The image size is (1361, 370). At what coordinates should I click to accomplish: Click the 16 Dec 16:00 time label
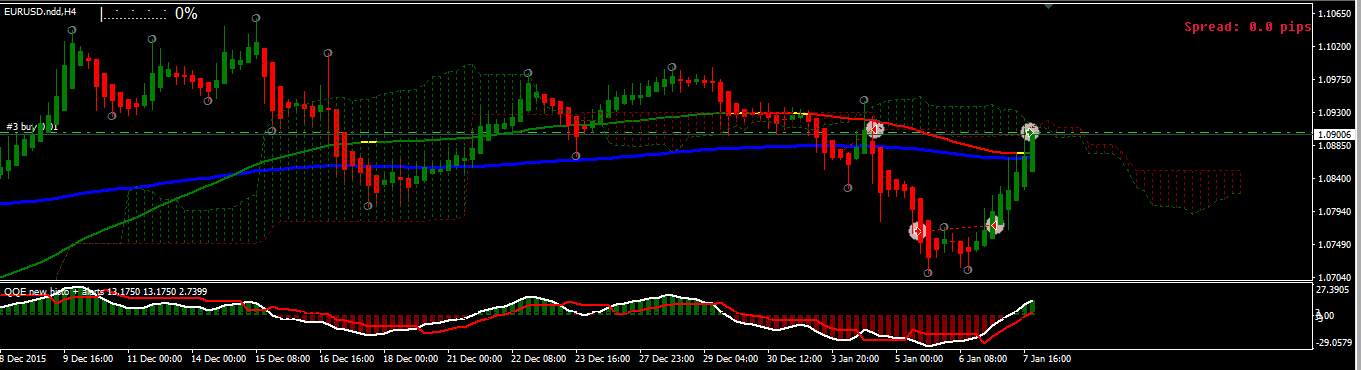(x=348, y=358)
